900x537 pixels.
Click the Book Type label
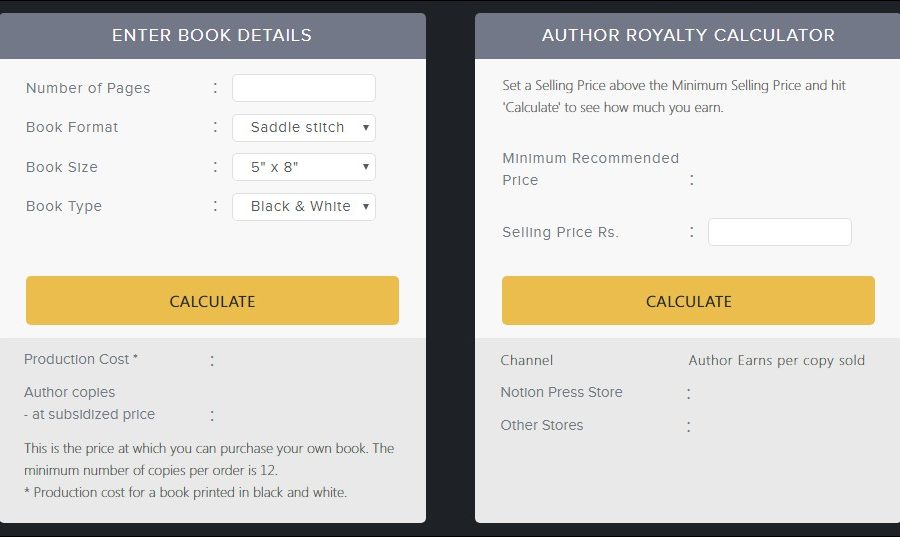(64, 206)
